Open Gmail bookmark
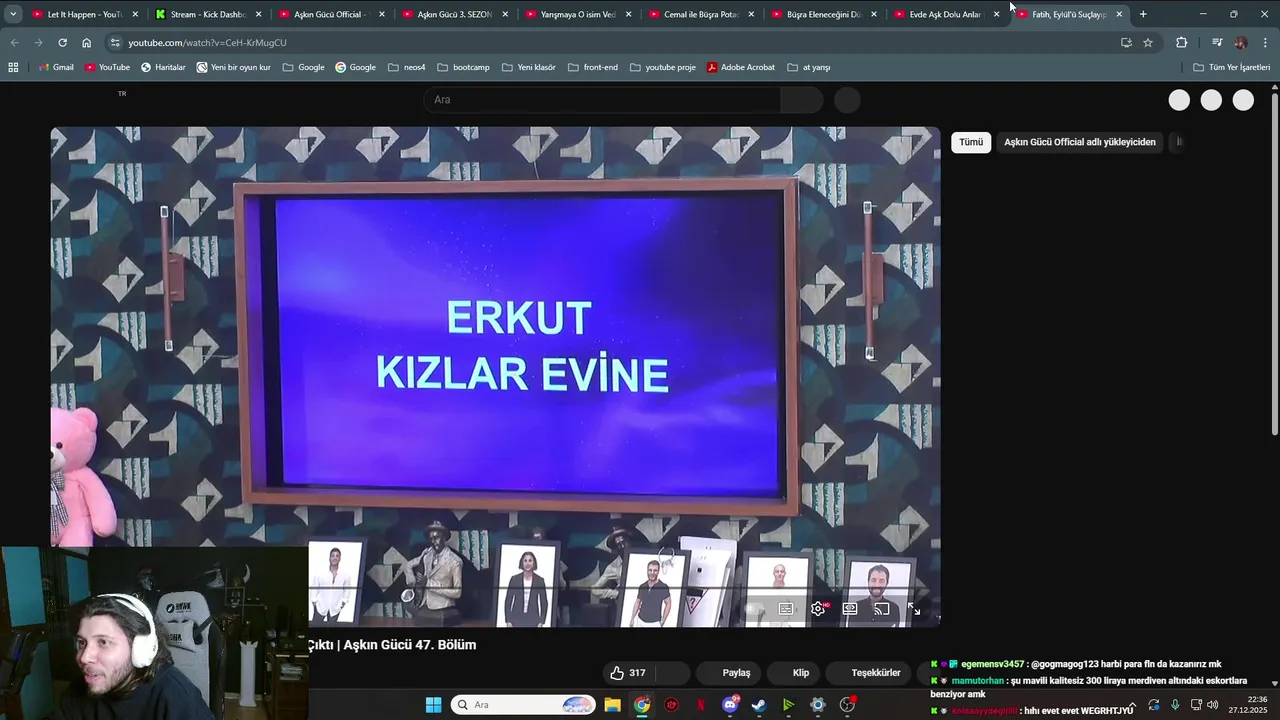1280x720 pixels. (x=55, y=67)
